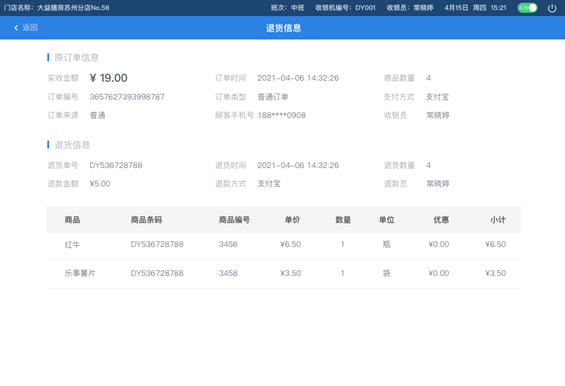Select the 乐事薯片 product row name
Screen dimensions: 565x386
coord(80,273)
